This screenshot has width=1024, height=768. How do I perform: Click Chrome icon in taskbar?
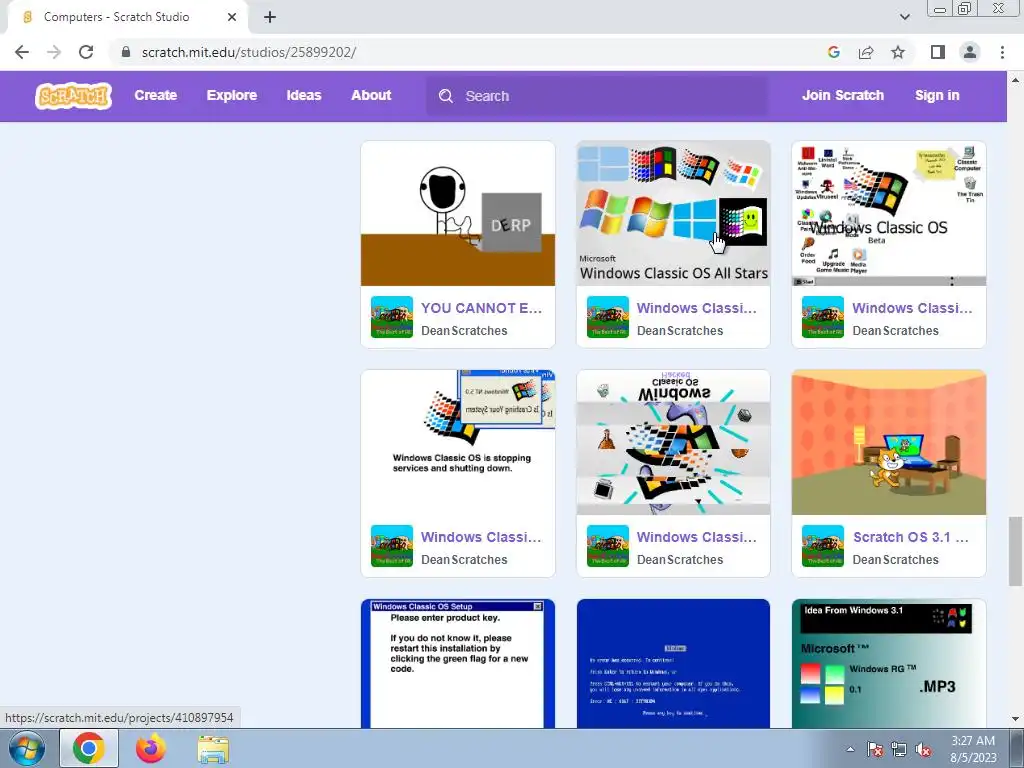point(89,748)
